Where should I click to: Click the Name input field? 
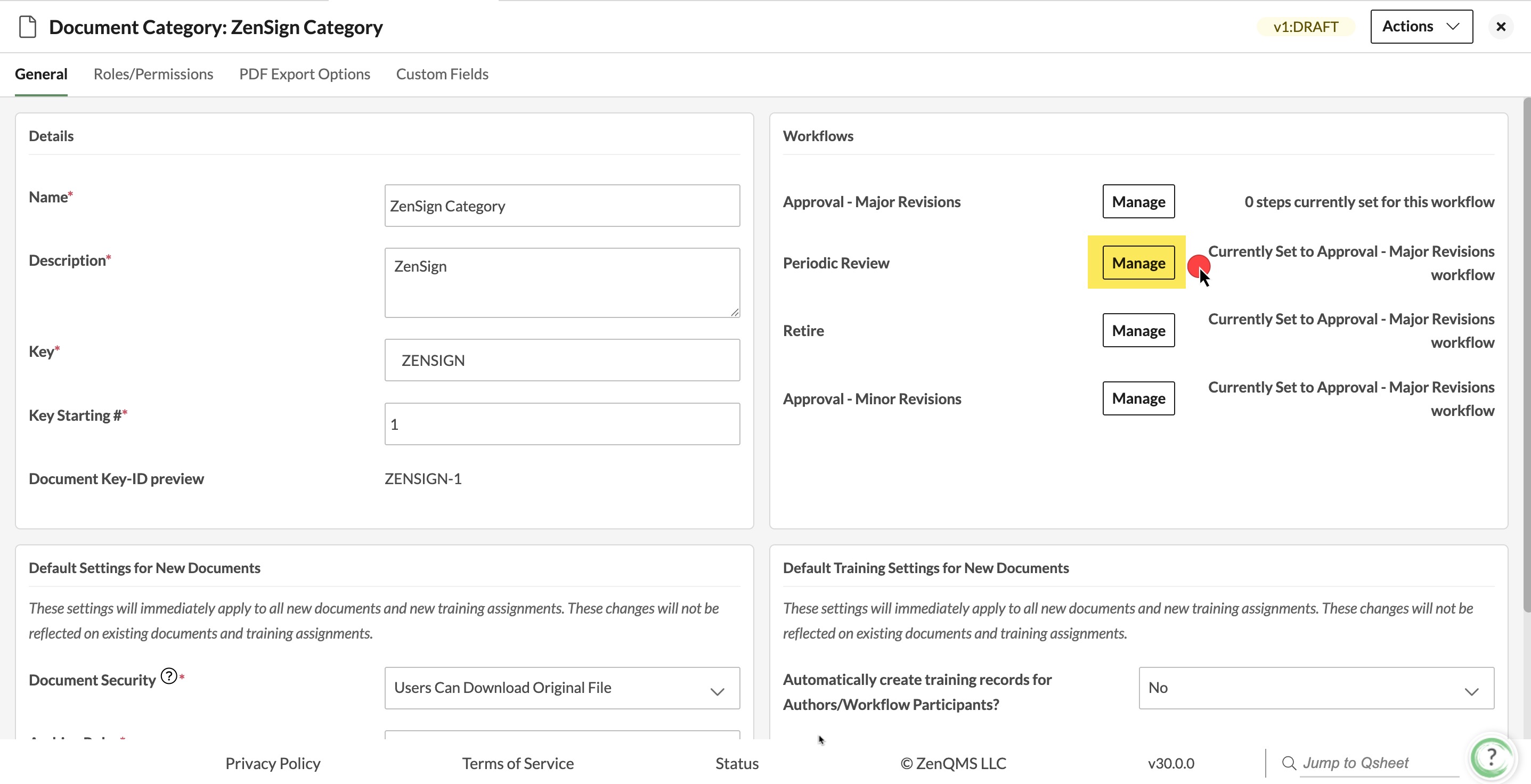(x=562, y=206)
